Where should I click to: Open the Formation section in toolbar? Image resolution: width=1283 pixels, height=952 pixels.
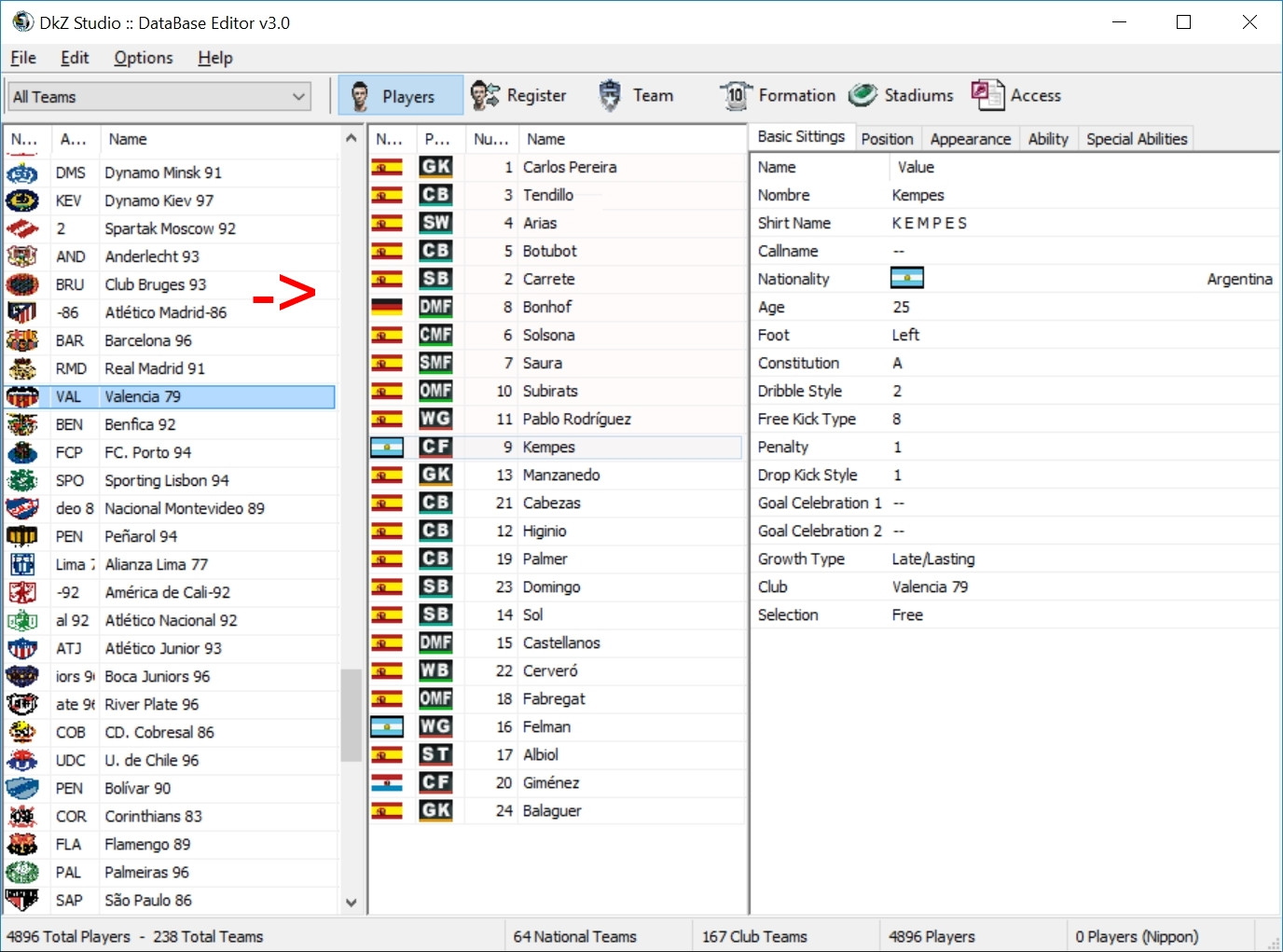[x=778, y=95]
